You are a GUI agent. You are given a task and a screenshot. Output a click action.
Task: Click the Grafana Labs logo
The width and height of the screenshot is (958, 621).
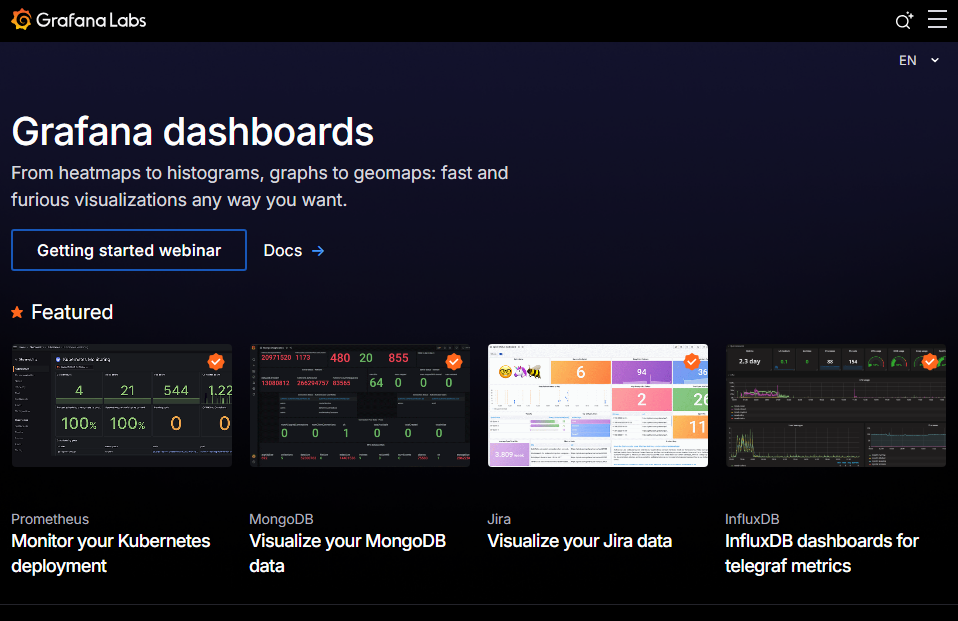(x=79, y=20)
